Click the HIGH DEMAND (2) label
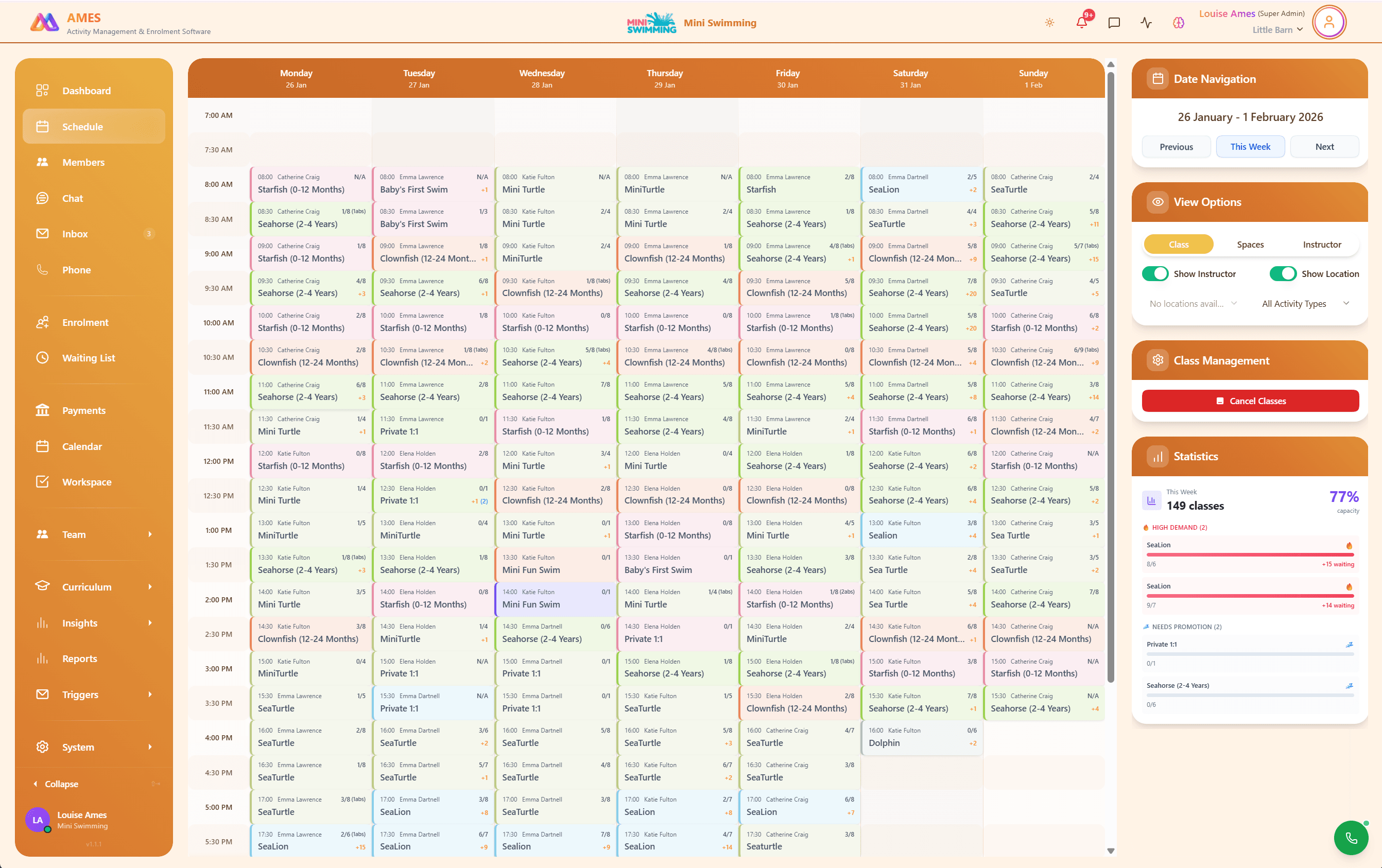The height and width of the screenshot is (868, 1382). 1179,527
